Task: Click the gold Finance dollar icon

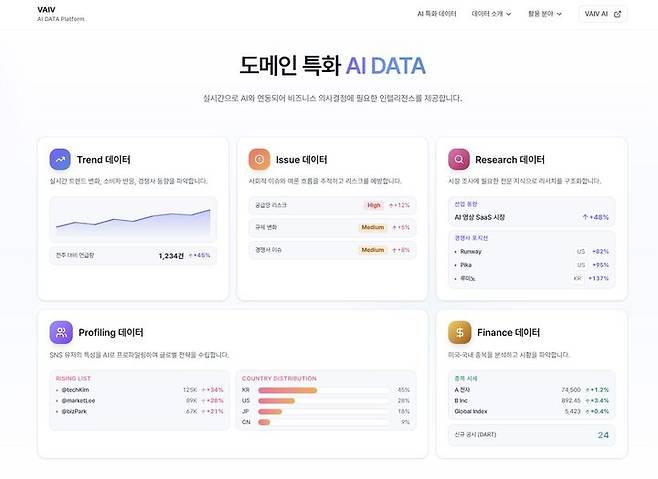Action: click(x=460, y=332)
